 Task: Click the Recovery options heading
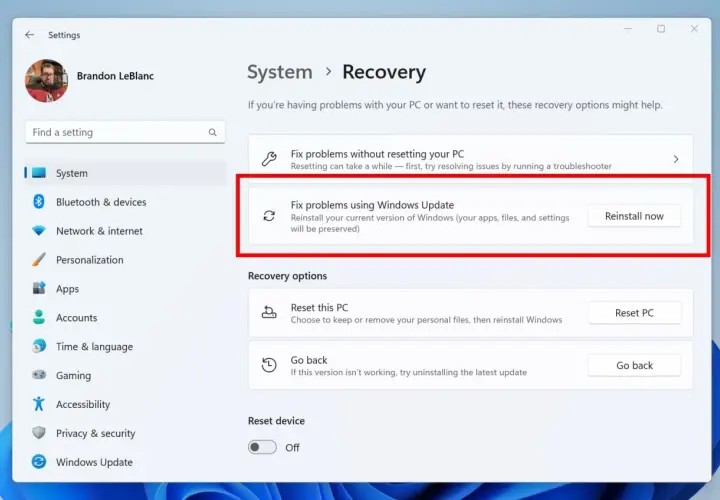coord(287,276)
